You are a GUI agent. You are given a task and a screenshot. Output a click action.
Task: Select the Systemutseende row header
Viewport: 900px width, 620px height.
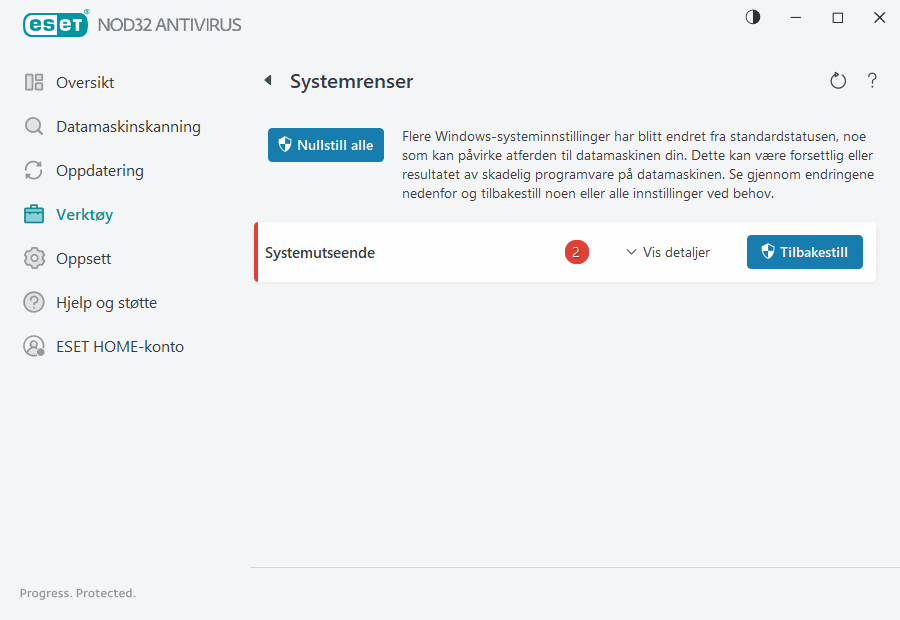point(320,252)
